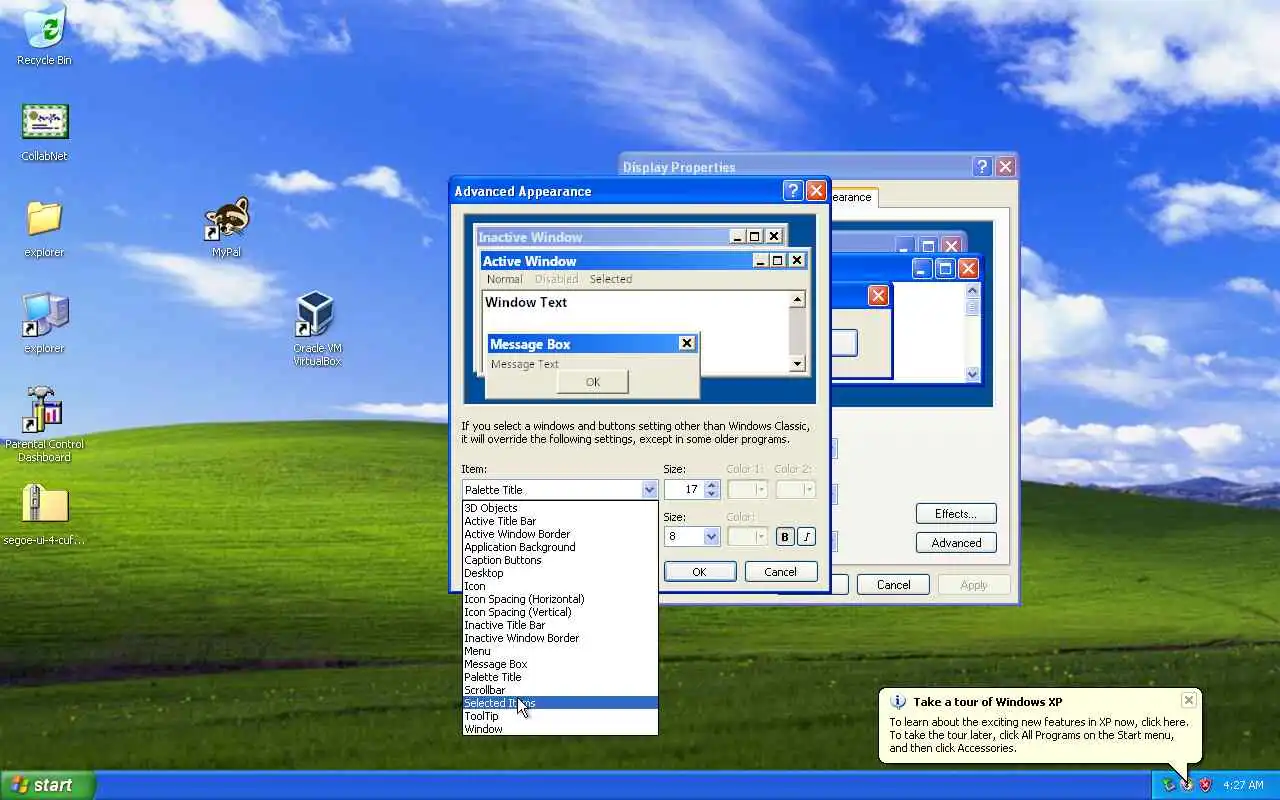Collapse the Item dropdown via its arrow
1280x800 pixels.
pyautogui.click(x=649, y=490)
